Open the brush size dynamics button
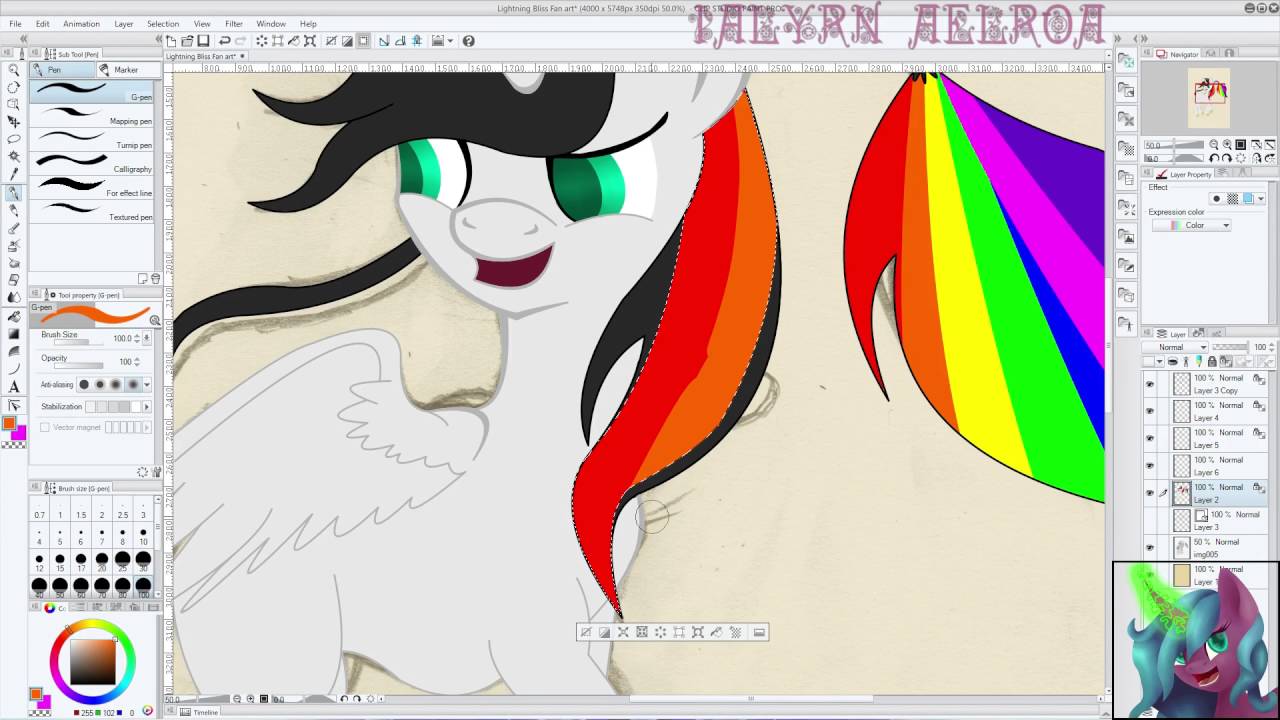 click(147, 338)
